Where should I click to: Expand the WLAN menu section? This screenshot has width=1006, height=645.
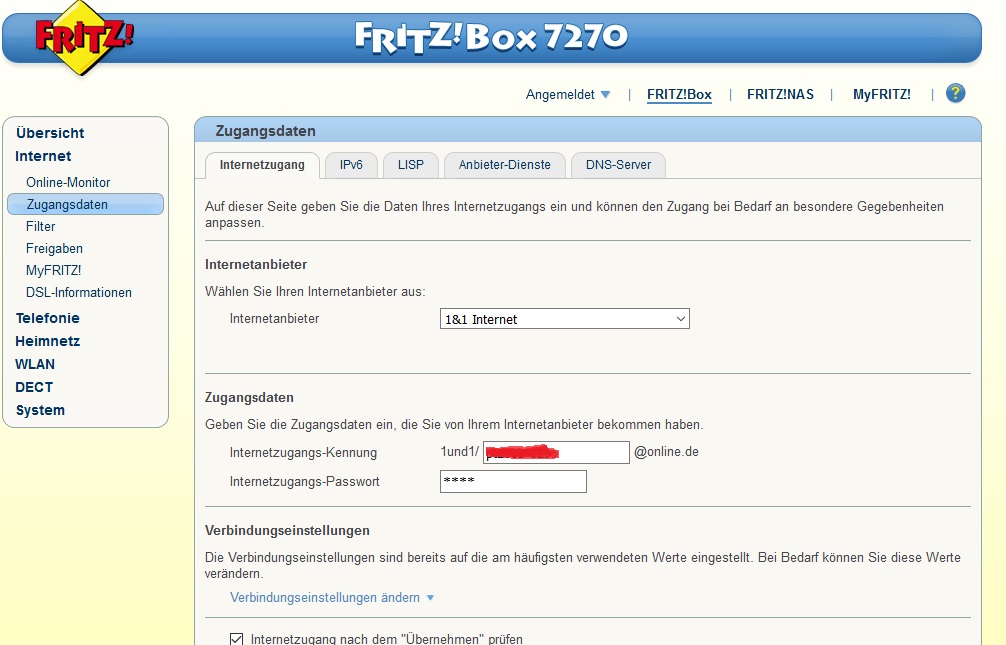click(35, 364)
